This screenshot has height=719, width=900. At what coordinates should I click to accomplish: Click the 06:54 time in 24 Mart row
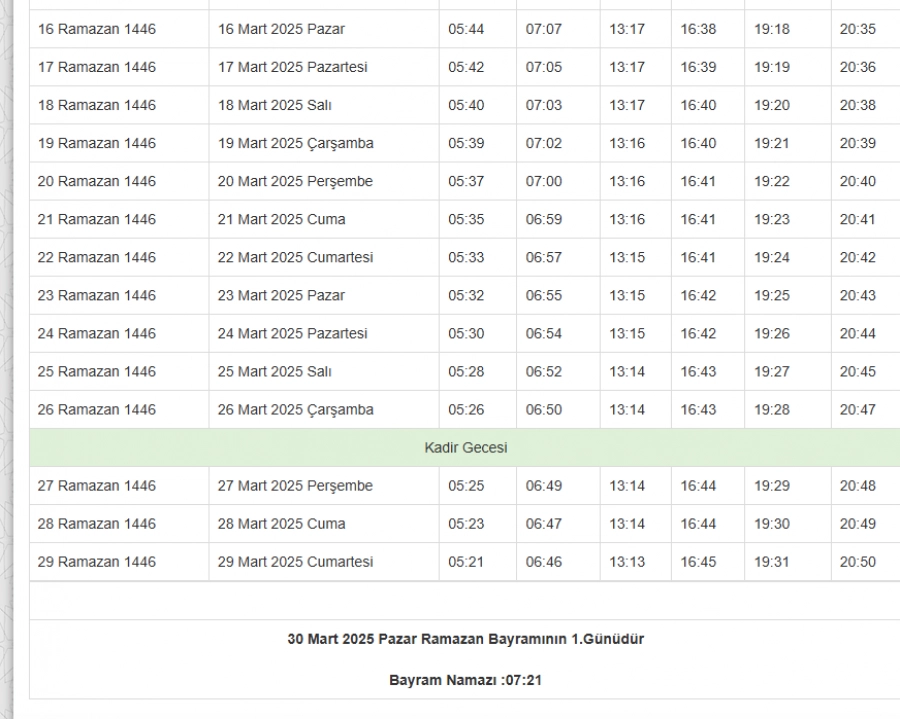(x=544, y=333)
